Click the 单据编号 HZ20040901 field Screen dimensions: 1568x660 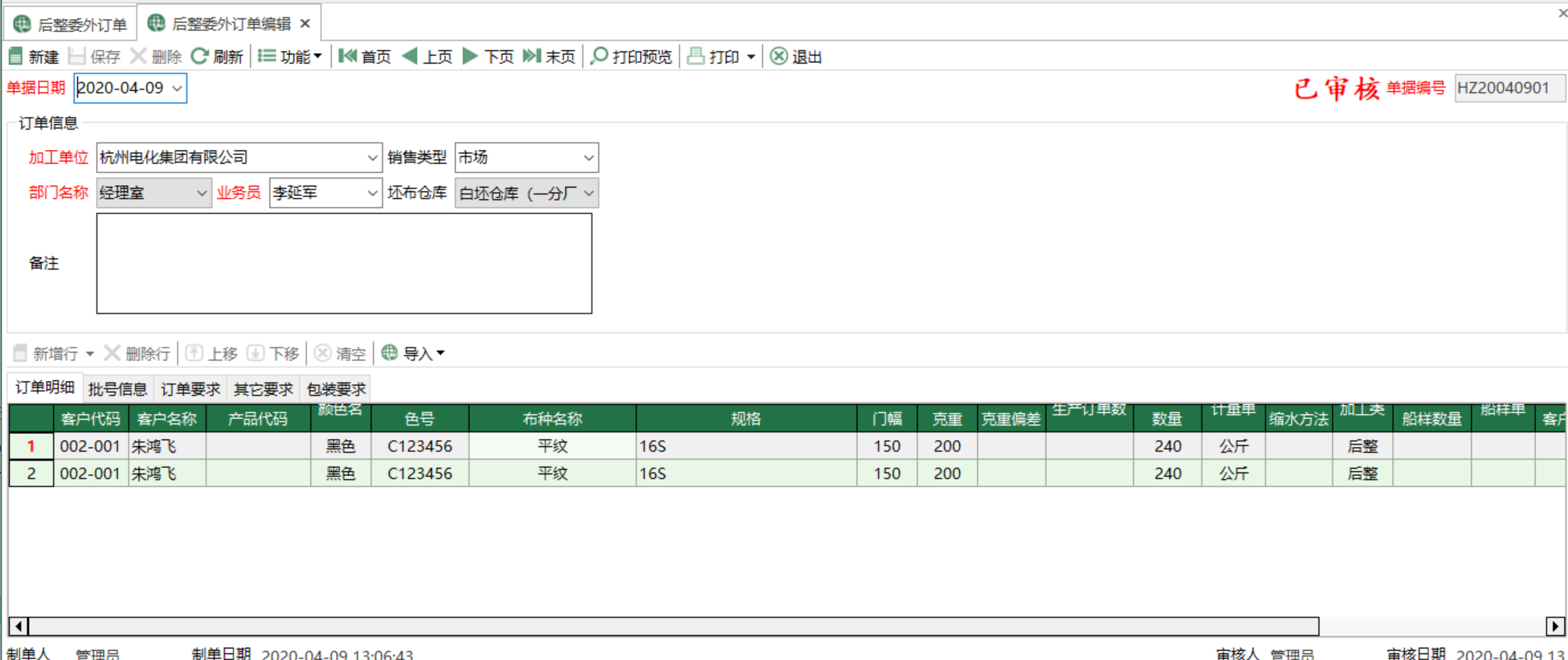(1509, 88)
